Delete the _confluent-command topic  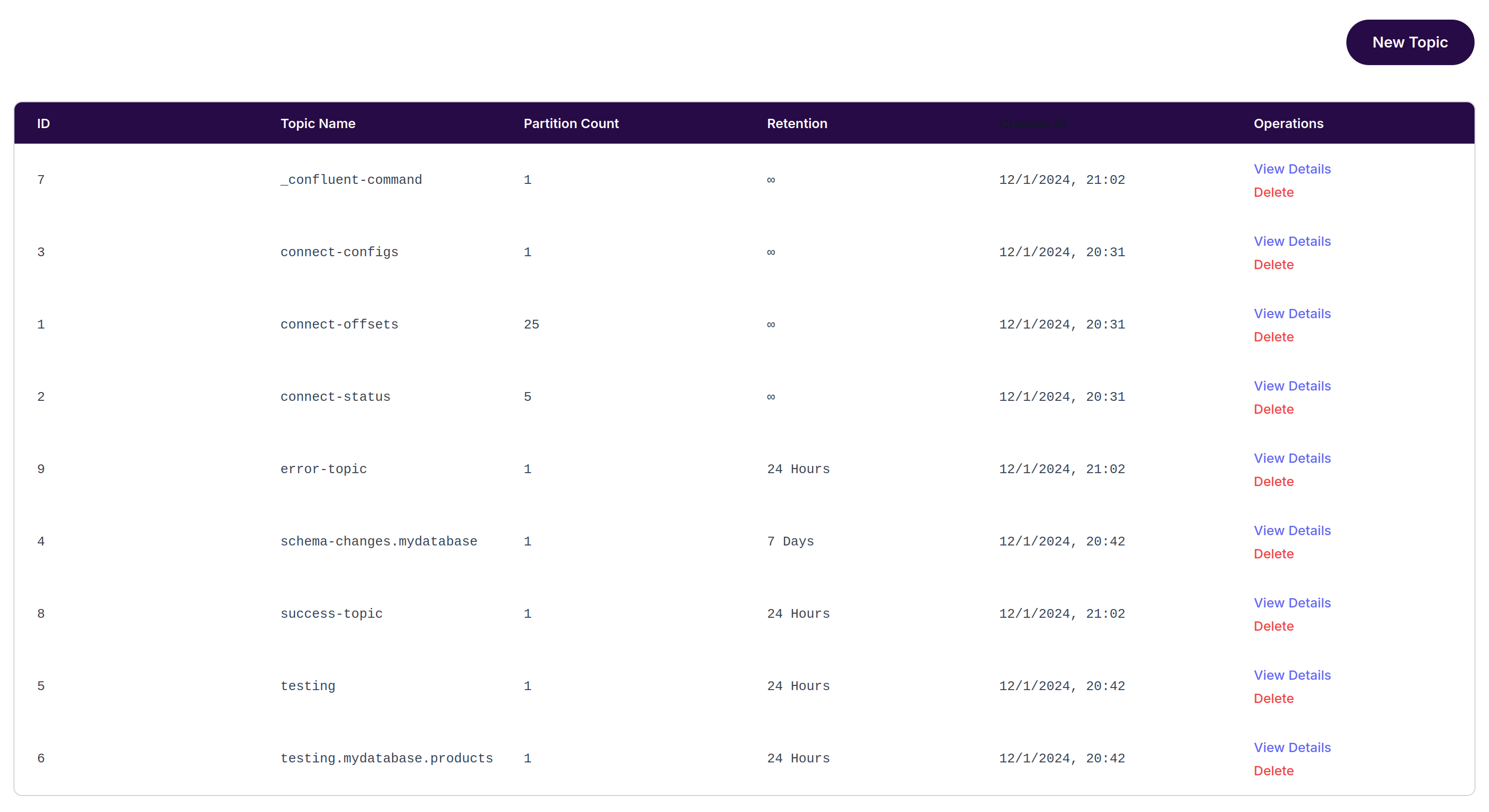(1274, 192)
